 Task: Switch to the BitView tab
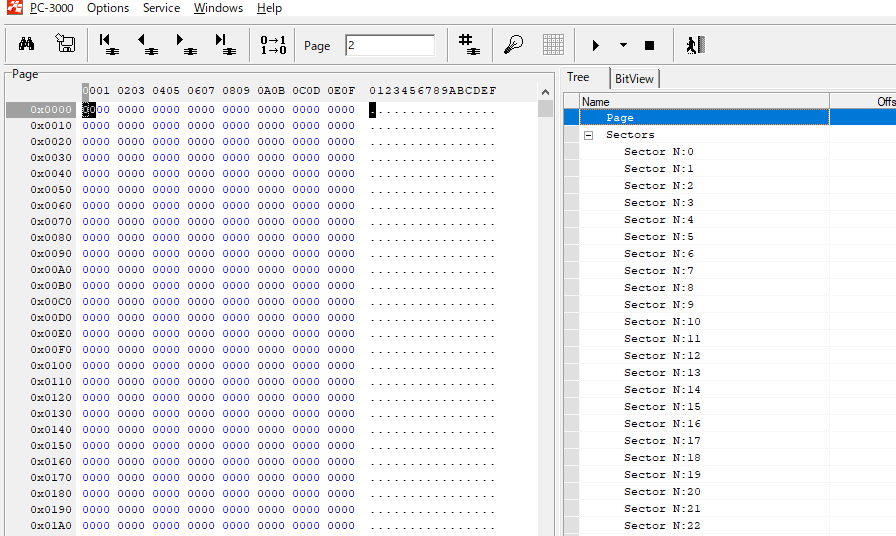634,78
